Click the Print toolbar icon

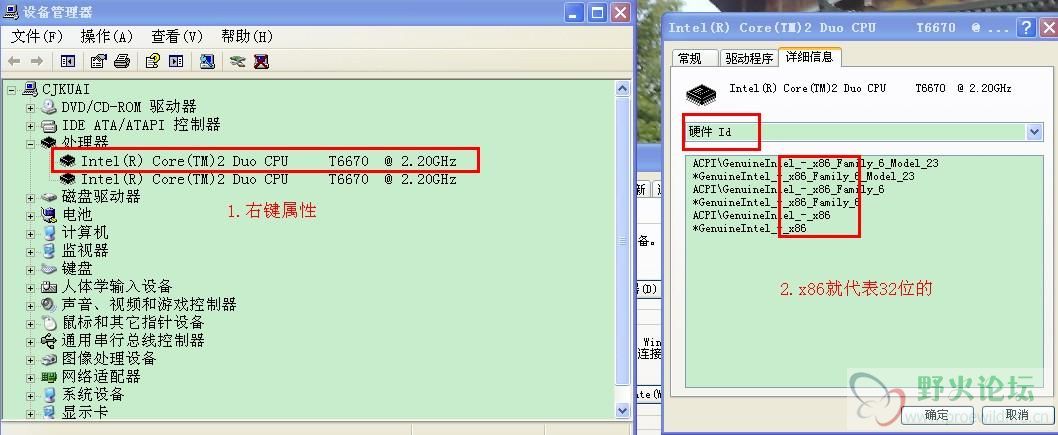point(121,61)
